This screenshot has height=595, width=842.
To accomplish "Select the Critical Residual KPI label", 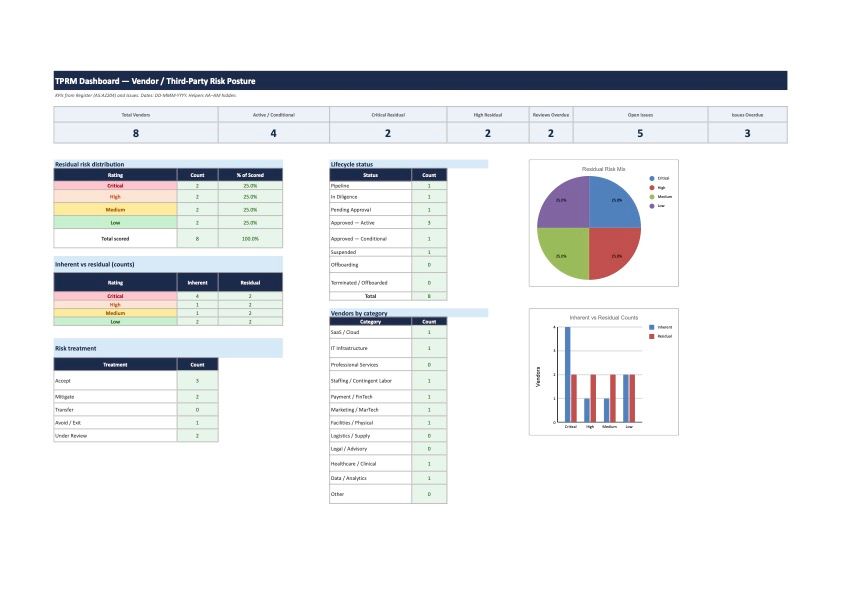I will [x=388, y=115].
